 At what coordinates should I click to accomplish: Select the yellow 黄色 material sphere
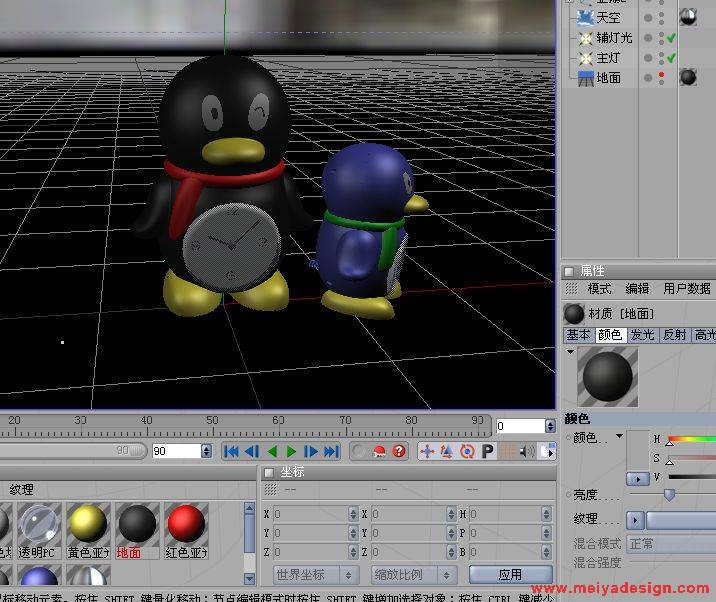tap(87, 525)
